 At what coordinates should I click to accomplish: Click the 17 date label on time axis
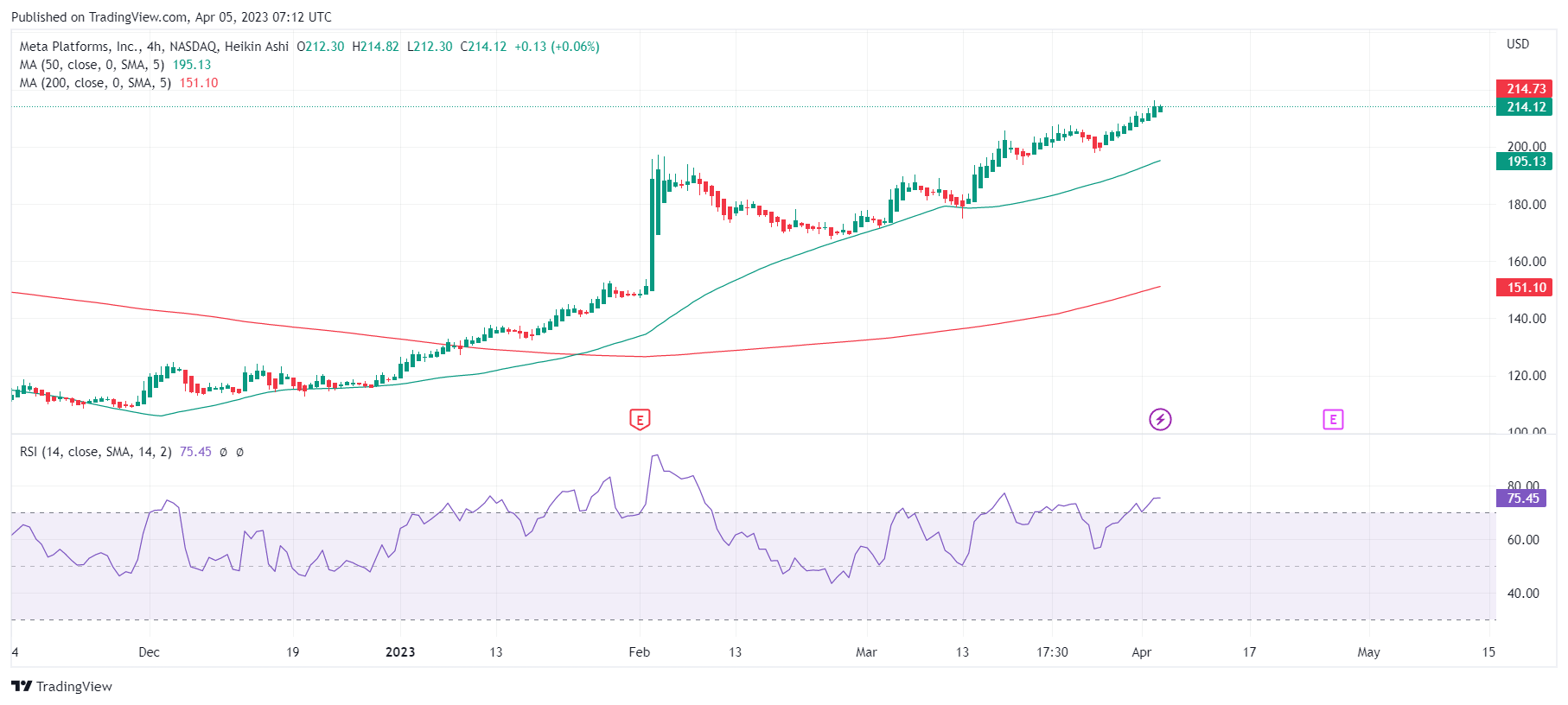pos(1249,652)
